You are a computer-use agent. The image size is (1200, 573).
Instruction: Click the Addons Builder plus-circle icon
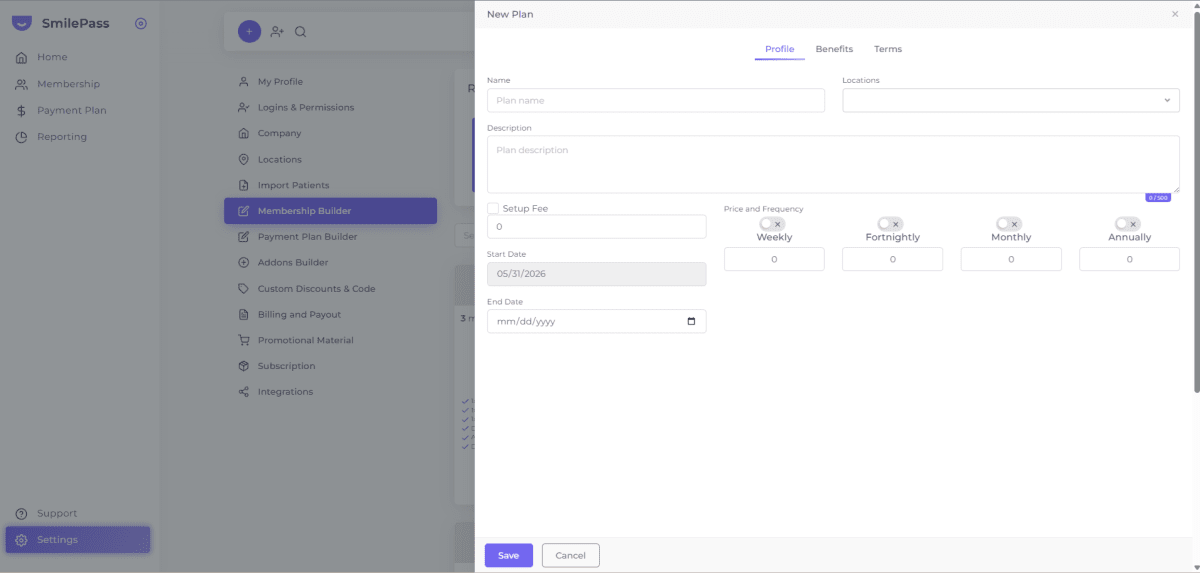[x=243, y=263]
